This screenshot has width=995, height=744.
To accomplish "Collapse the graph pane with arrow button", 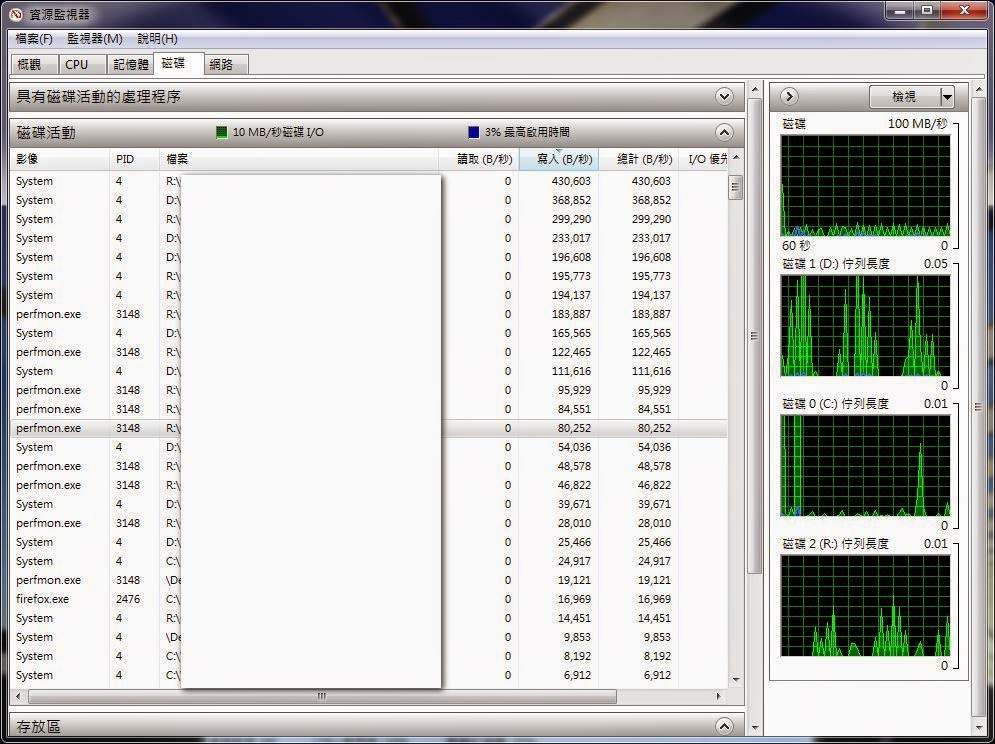I will coord(789,96).
